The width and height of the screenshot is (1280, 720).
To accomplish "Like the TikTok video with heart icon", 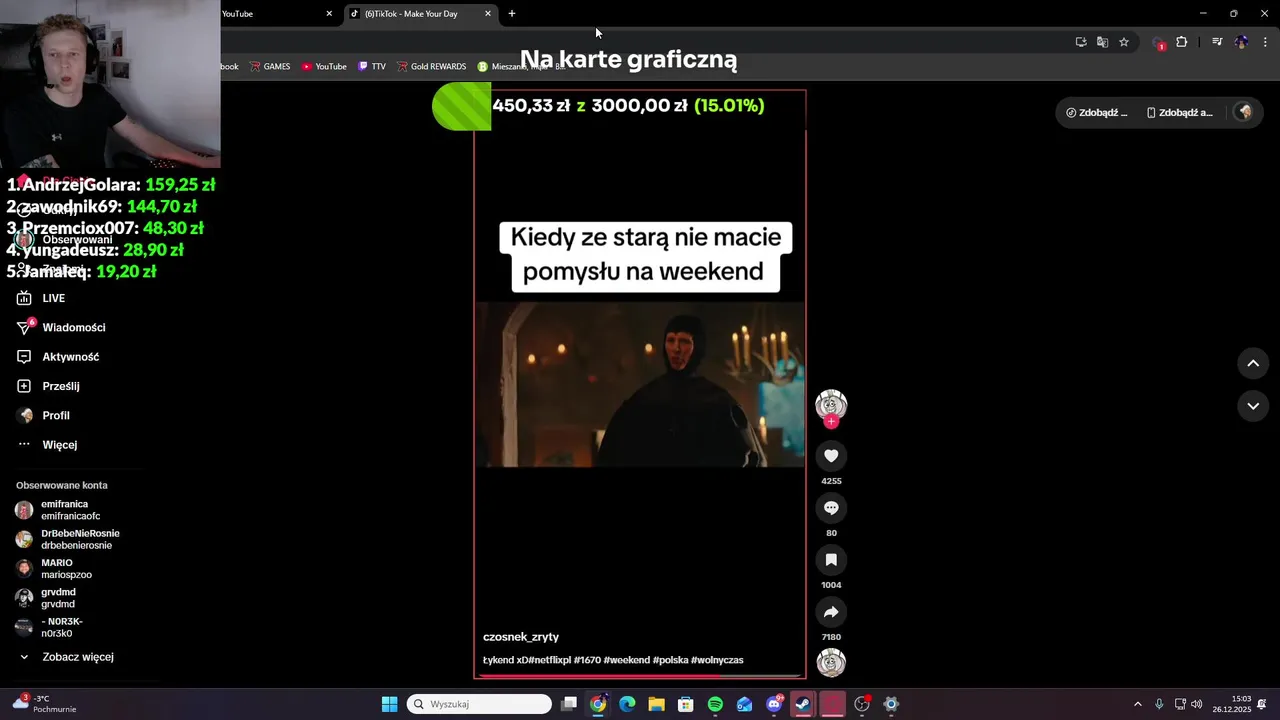I will (831, 456).
